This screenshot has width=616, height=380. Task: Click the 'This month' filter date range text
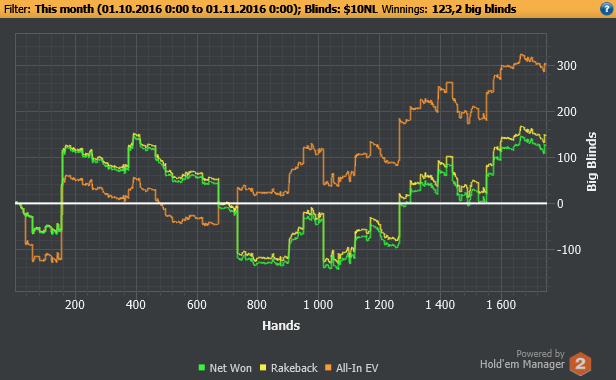point(167,9)
